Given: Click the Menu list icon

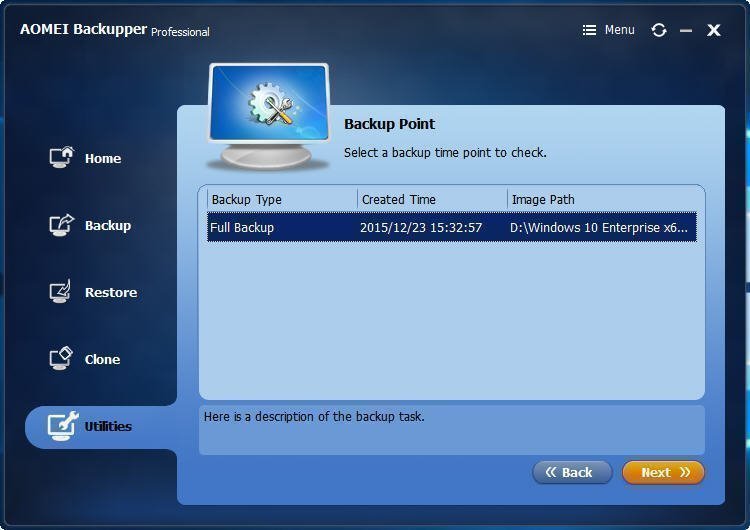Looking at the screenshot, I should [589, 30].
